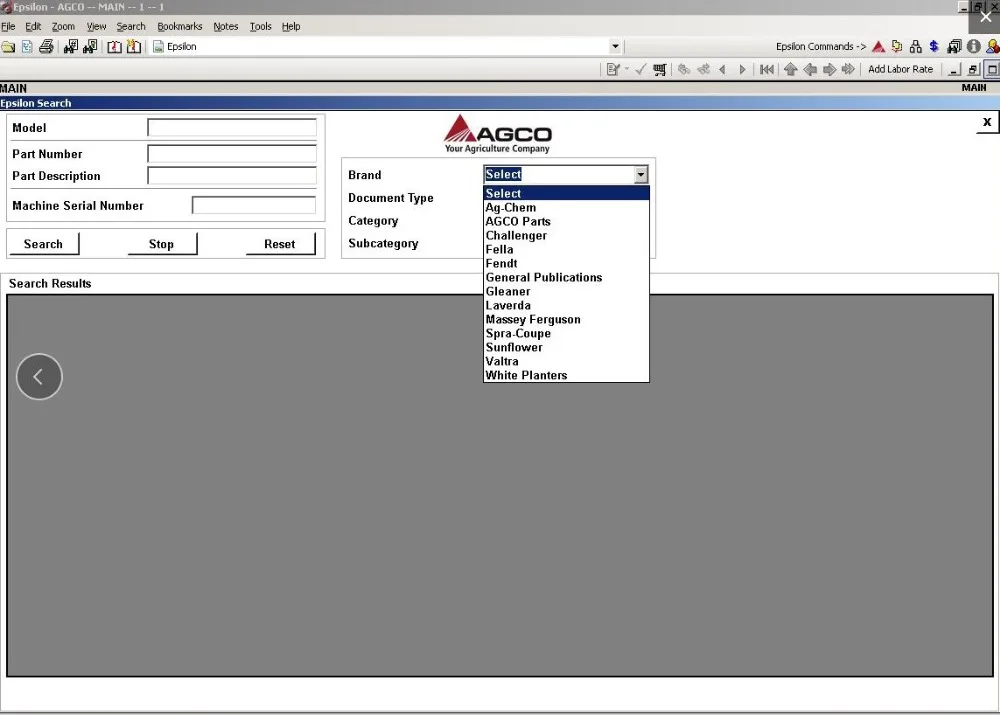This screenshot has width=1000, height=715.
Task: Expand the arrow beside notepad edit icon
Action: point(627,70)
